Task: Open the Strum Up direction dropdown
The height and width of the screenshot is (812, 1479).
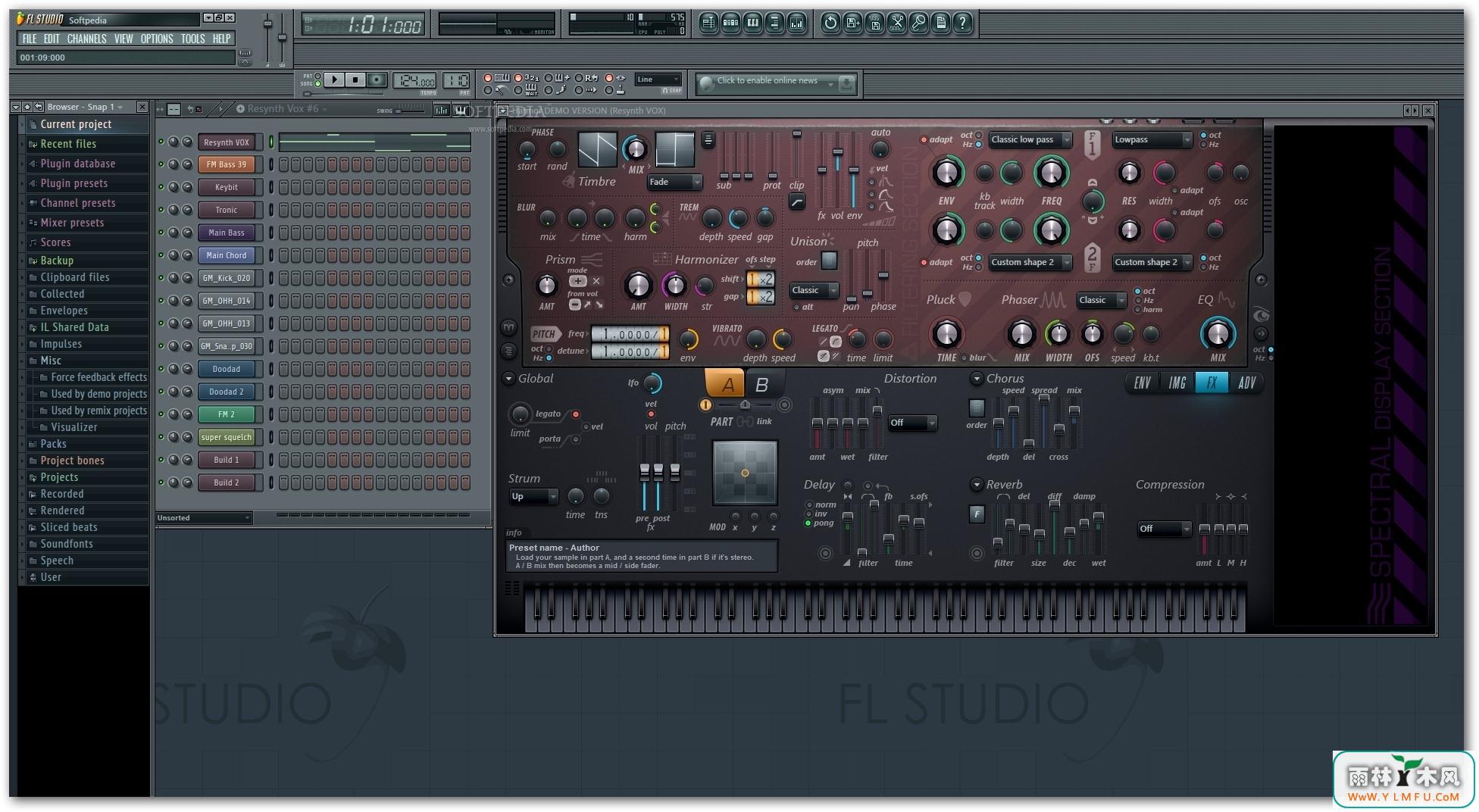Action: click(x=533, y=497)
